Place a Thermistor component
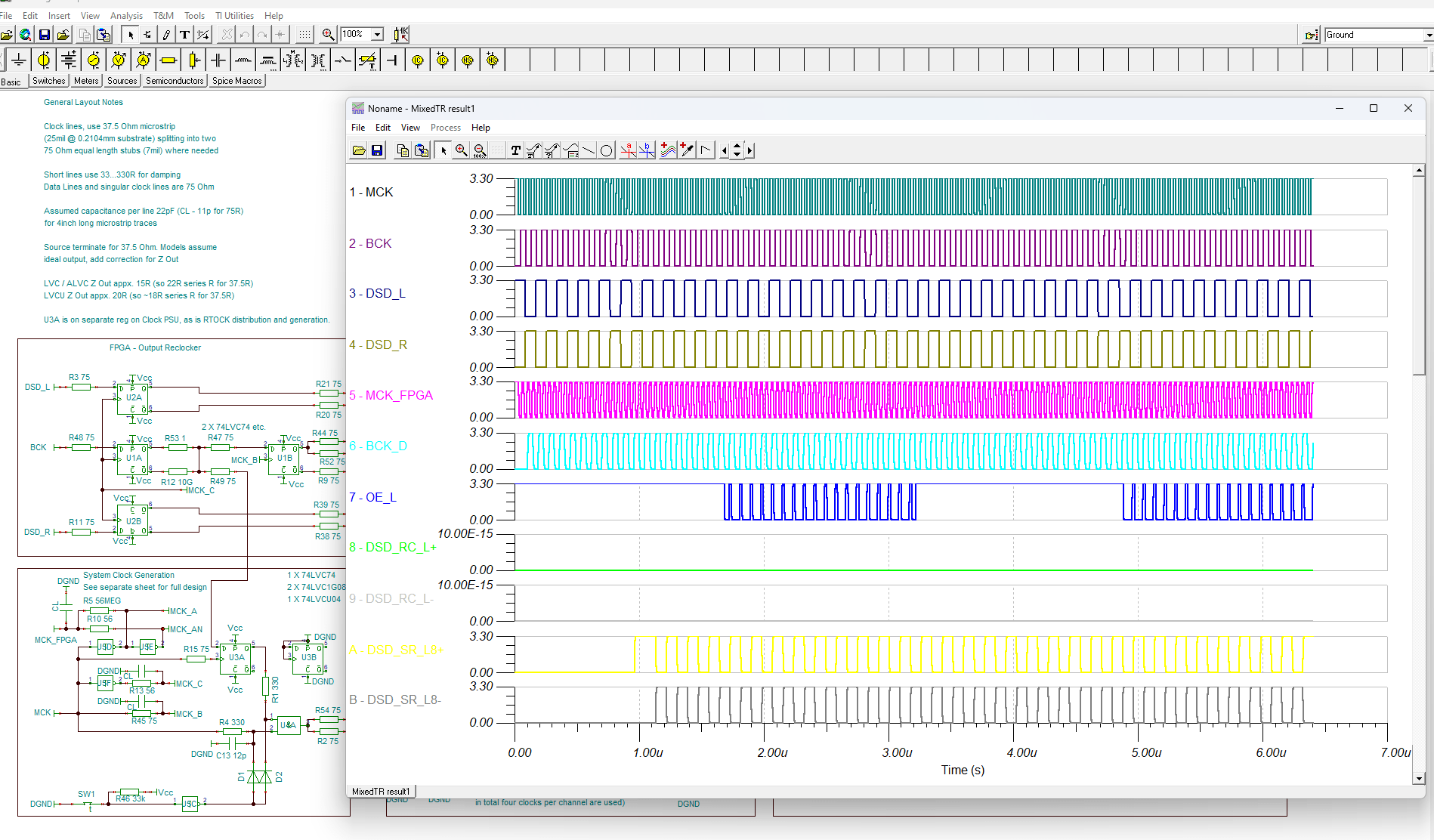Viewport: 1434px width, 840px height. 368,60
